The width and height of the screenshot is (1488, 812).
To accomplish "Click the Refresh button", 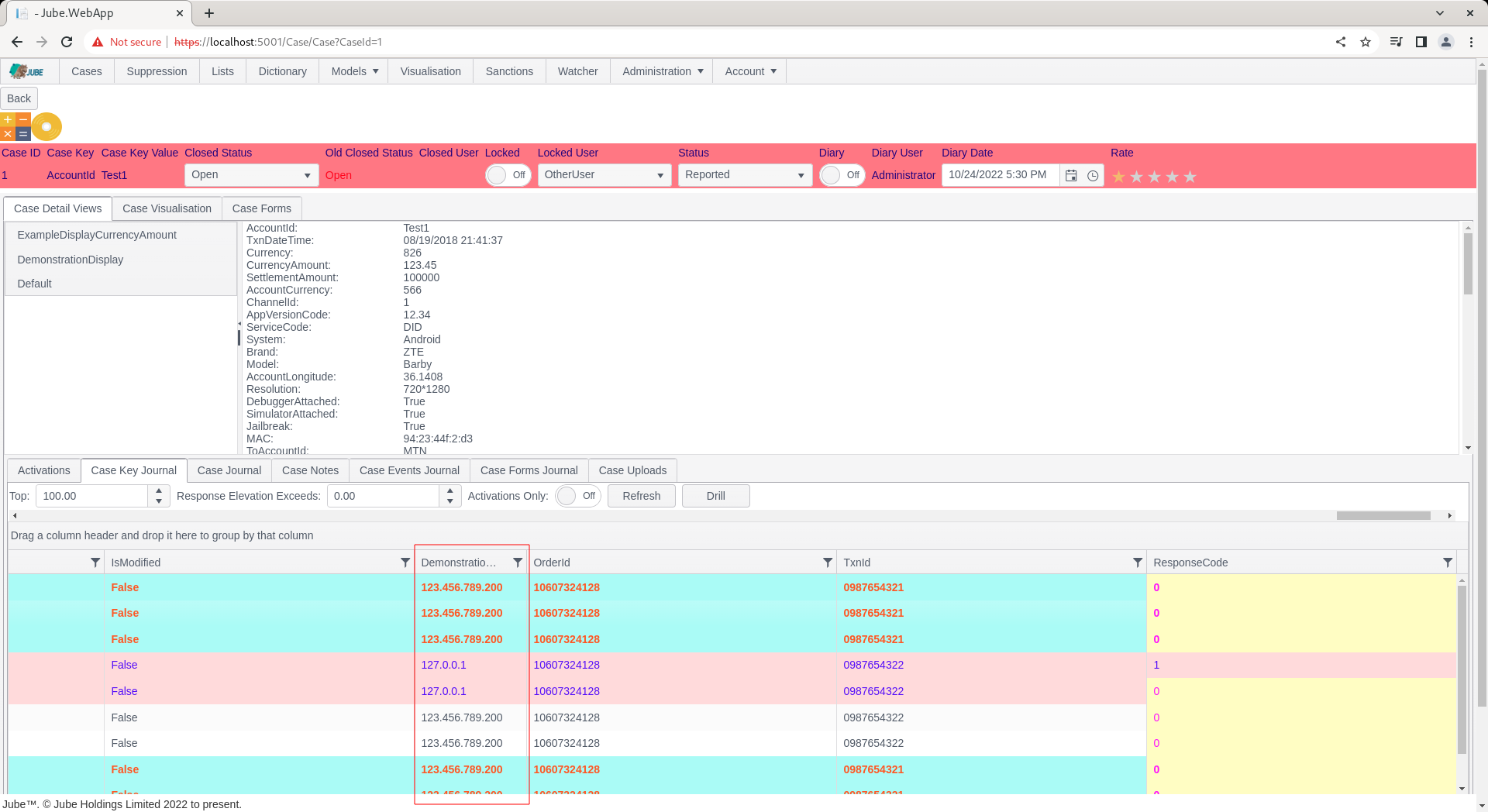I will pyautogui.click(x=642, y=496).
